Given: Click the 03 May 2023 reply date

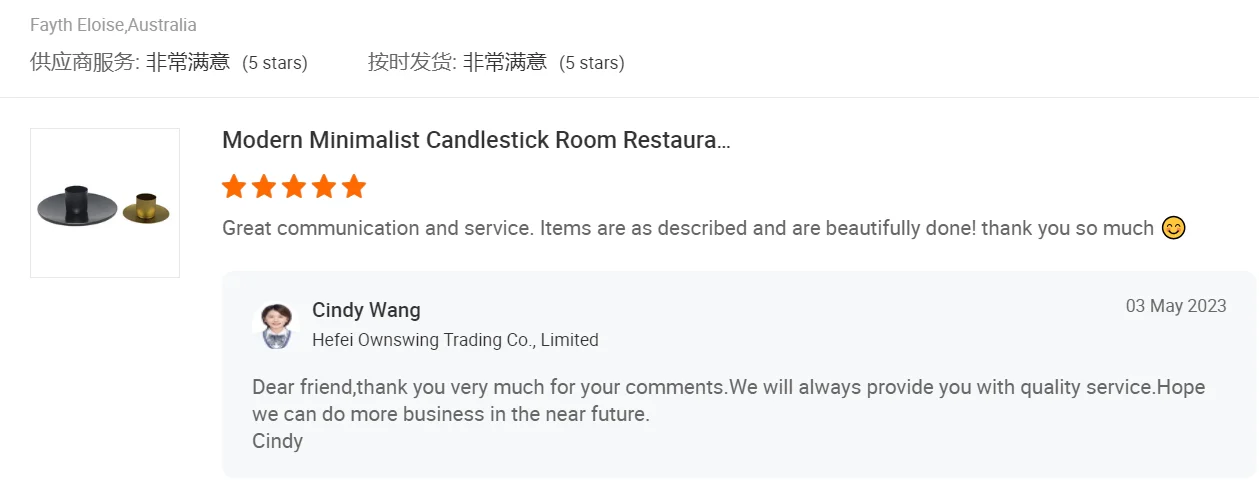Looking at the screenshot, I should (1176, 306).
